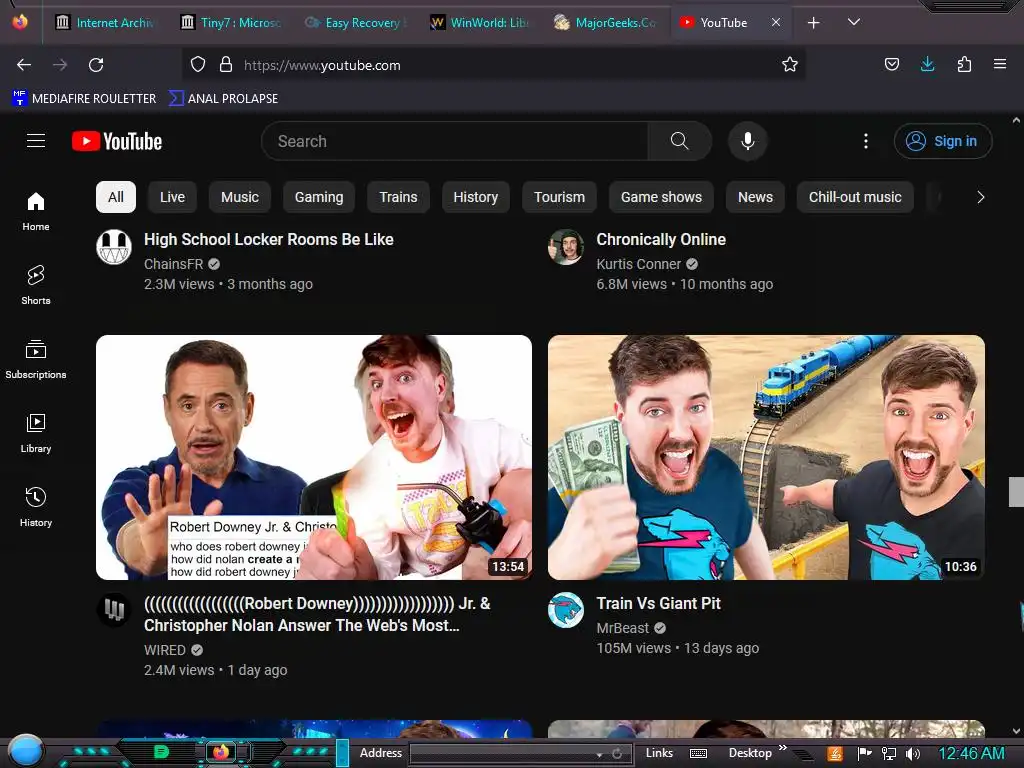This screenshot has width=1024, height=768.
Task: Open the Firefox application menu
Action: (x=1000, y=64)
